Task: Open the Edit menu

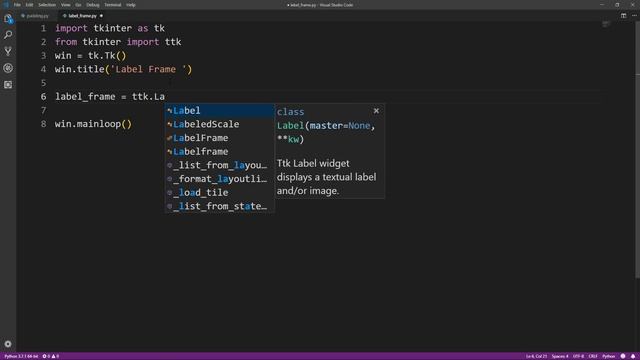Action: (x=29, y=5)
